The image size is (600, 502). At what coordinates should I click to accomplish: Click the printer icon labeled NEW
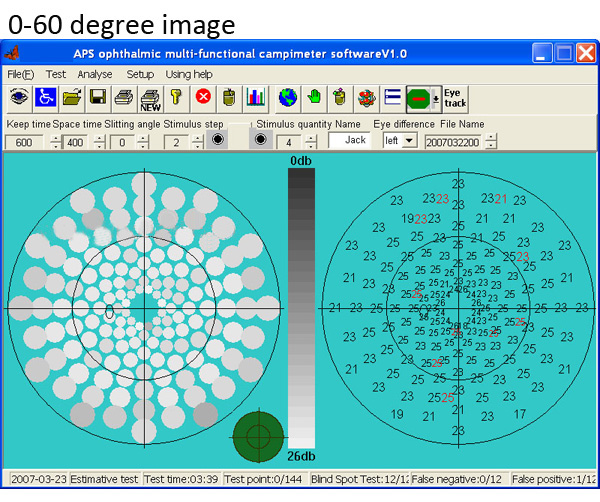[x=150, y=99]
